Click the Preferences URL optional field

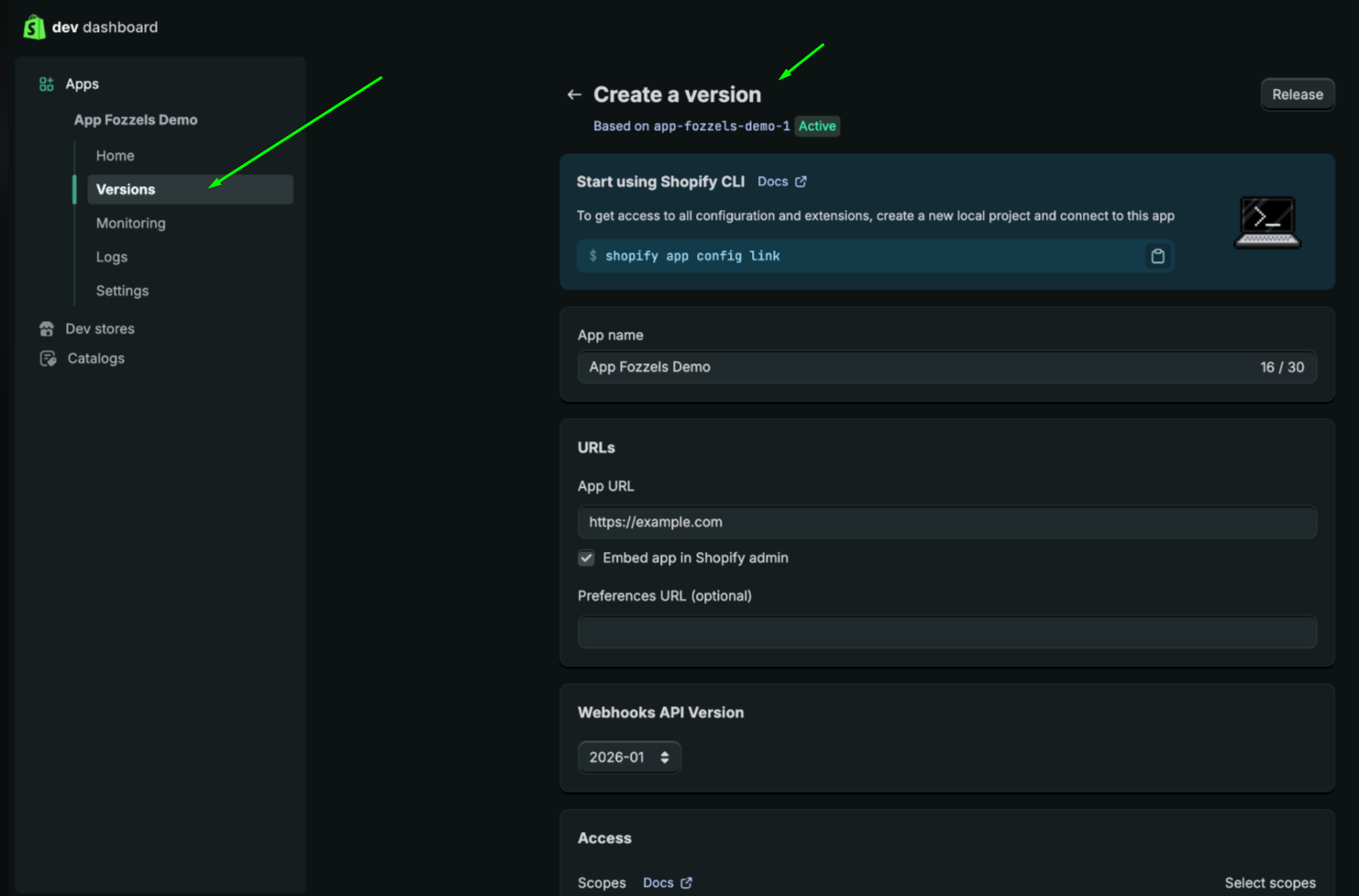947,633
